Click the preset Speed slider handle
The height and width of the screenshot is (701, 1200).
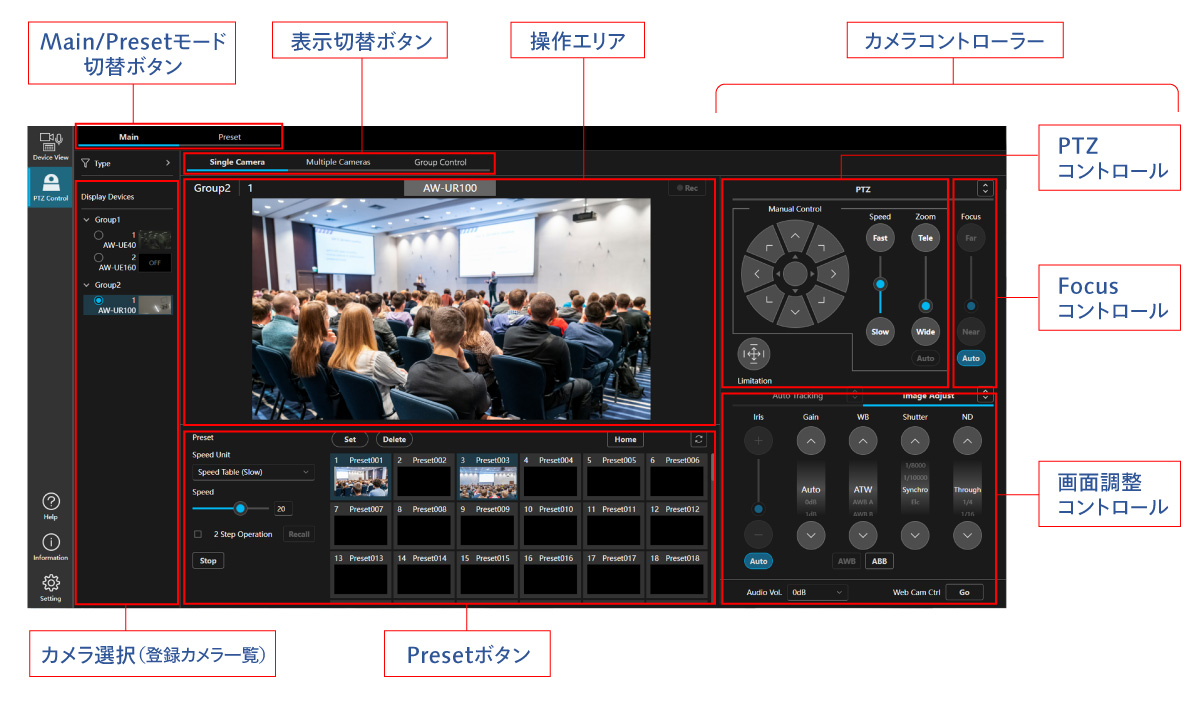(240, 508)
